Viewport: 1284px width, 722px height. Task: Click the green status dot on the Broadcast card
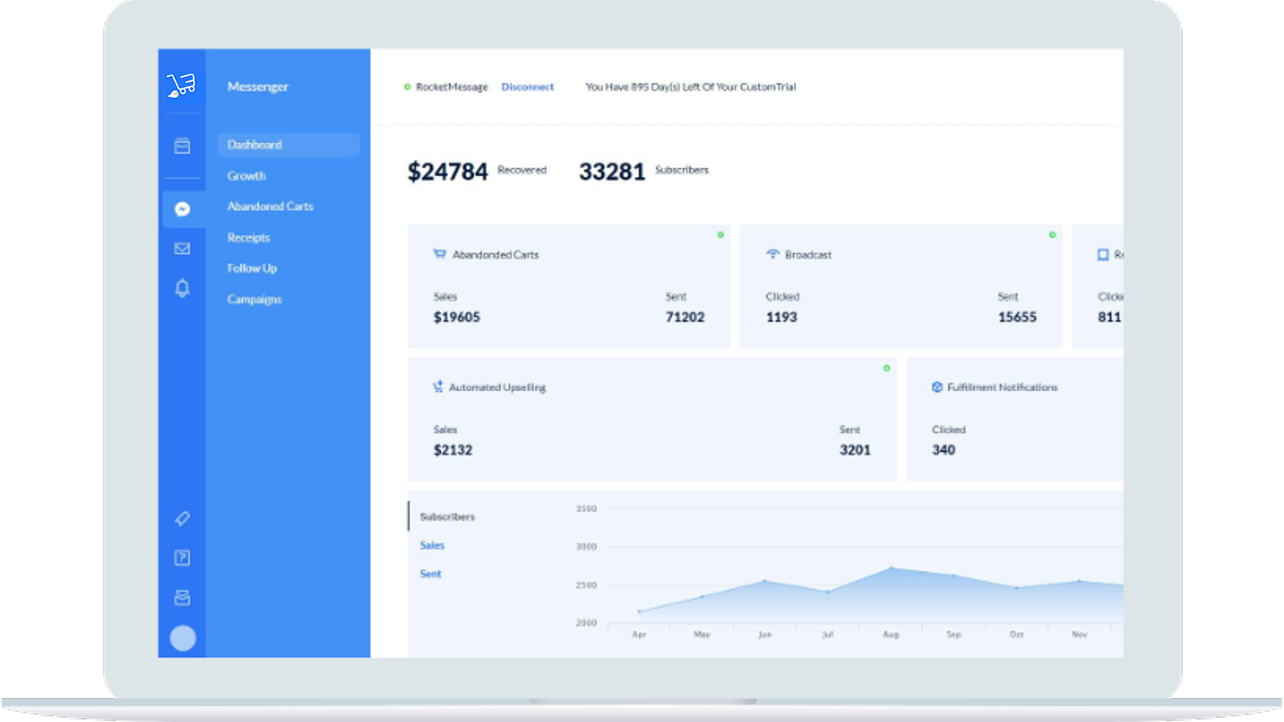[1052, 234]
